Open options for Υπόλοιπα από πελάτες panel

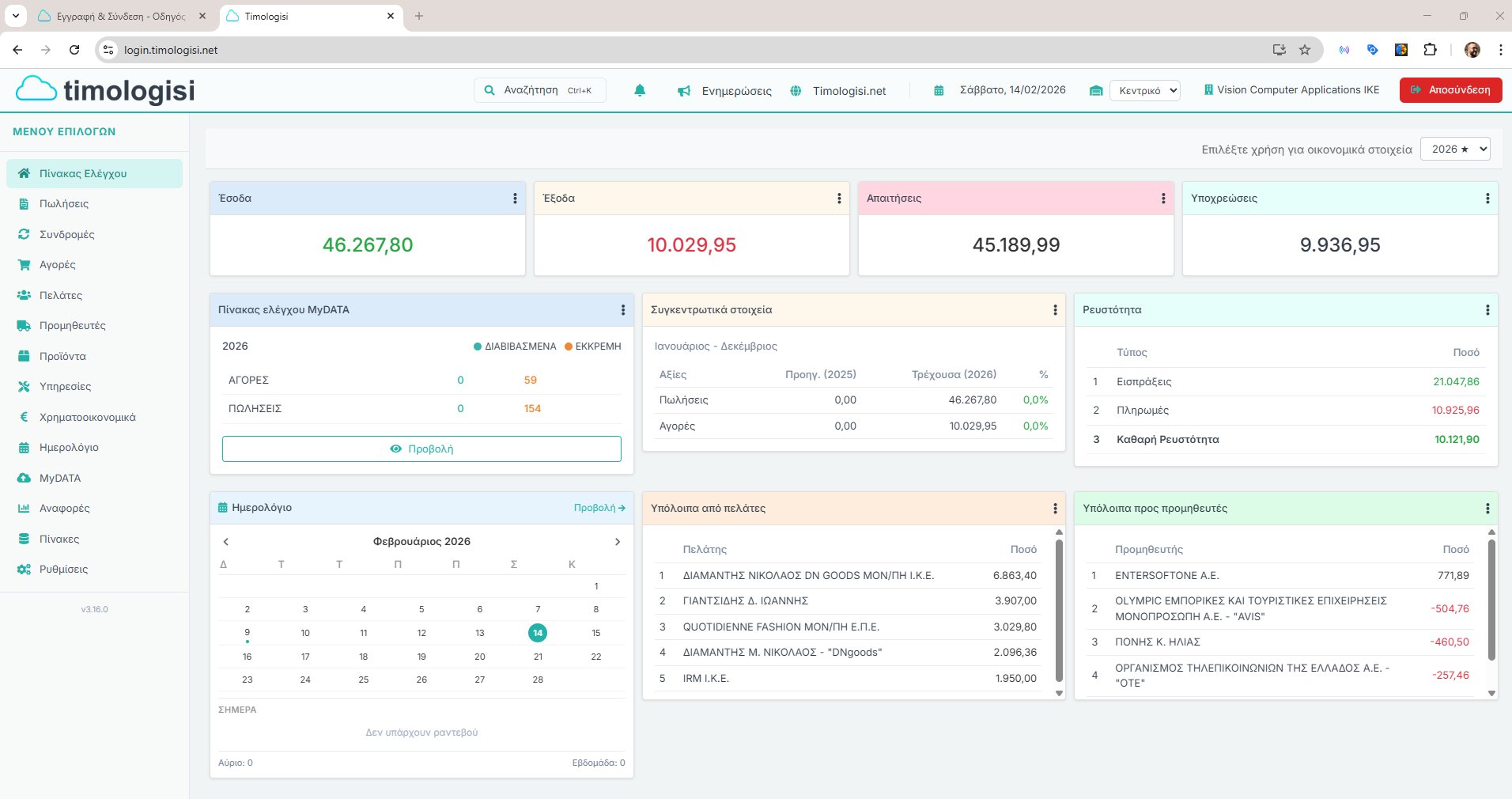pos(1055,509)
